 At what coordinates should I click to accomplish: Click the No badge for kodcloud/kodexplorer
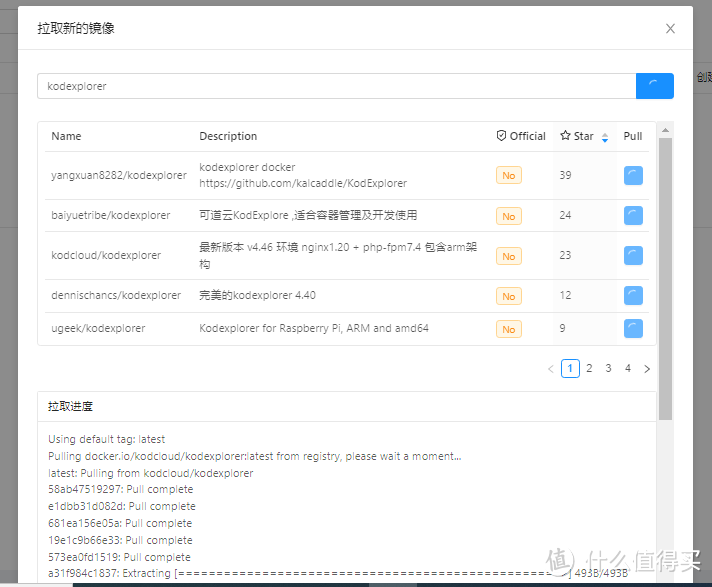click(509, 257)
